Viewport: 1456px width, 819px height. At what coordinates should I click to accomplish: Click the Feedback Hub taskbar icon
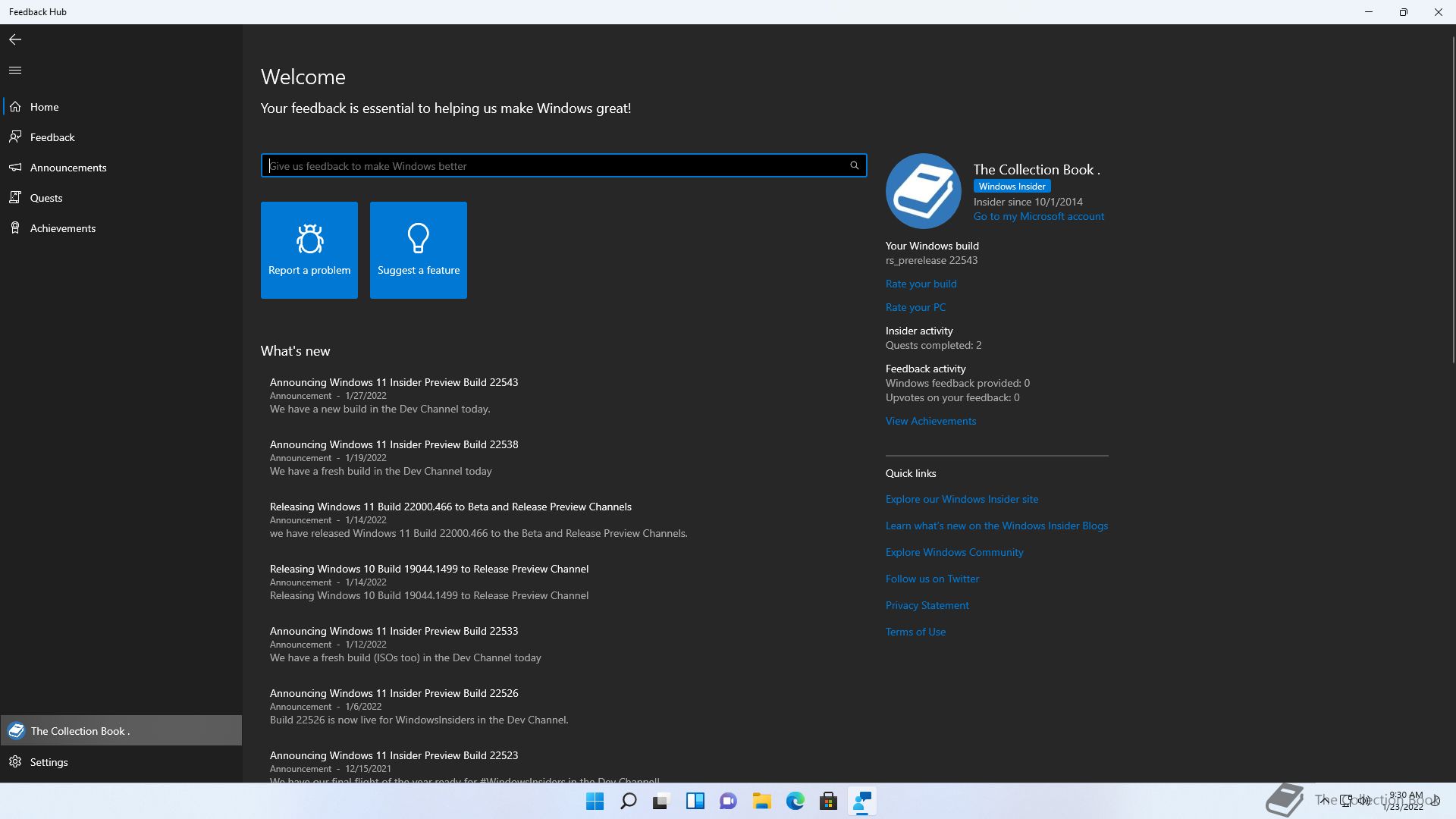tap(862, 801)
